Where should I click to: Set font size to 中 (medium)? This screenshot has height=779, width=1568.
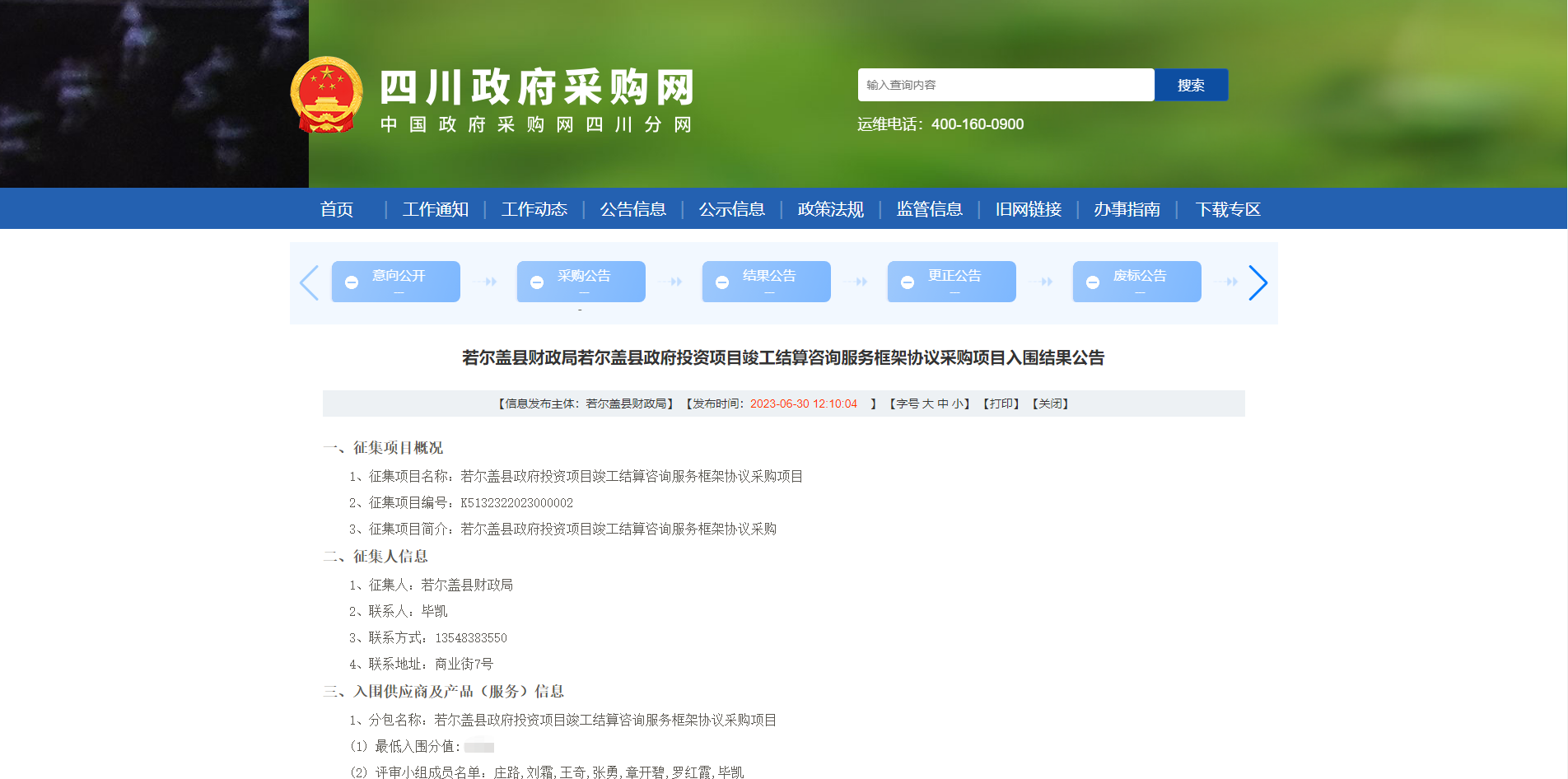coord(943,404)
